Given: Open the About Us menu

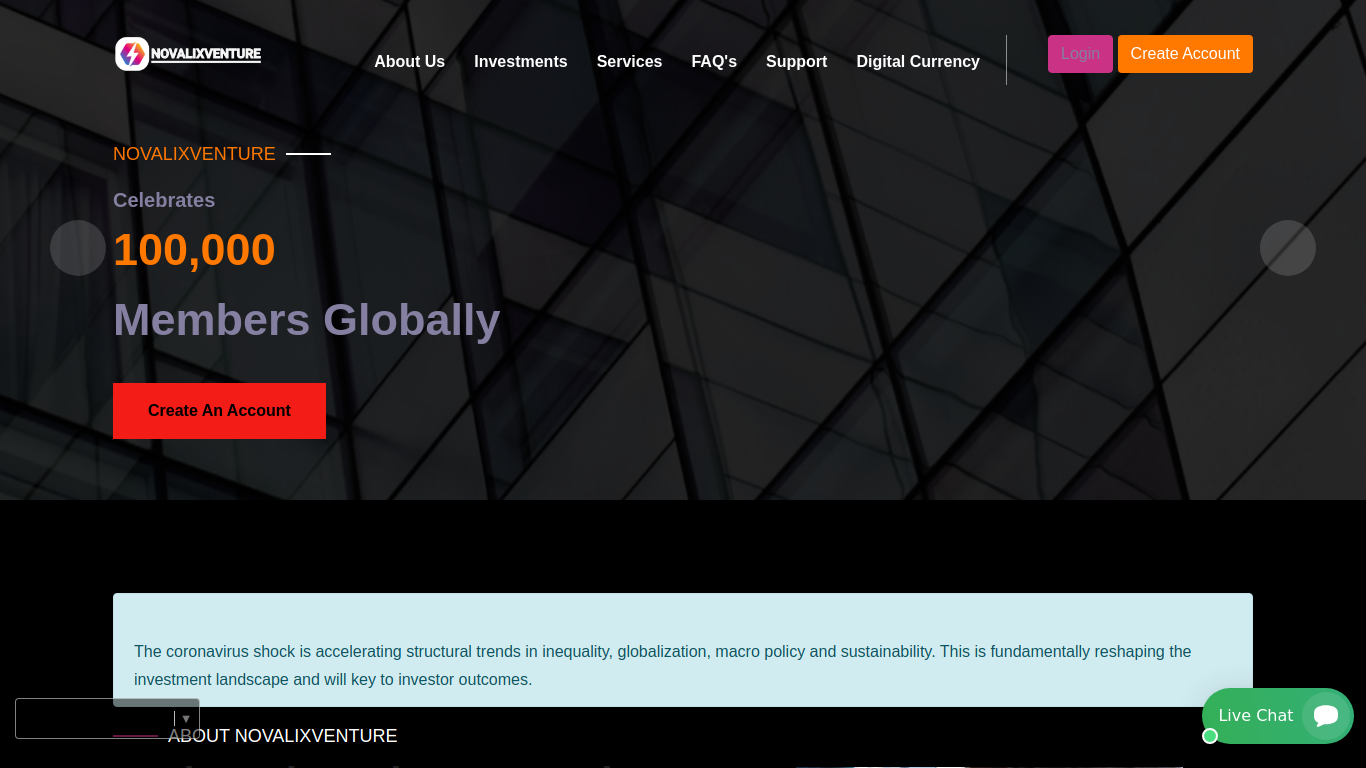Looking at the screenshot, I should coord(409,62).
